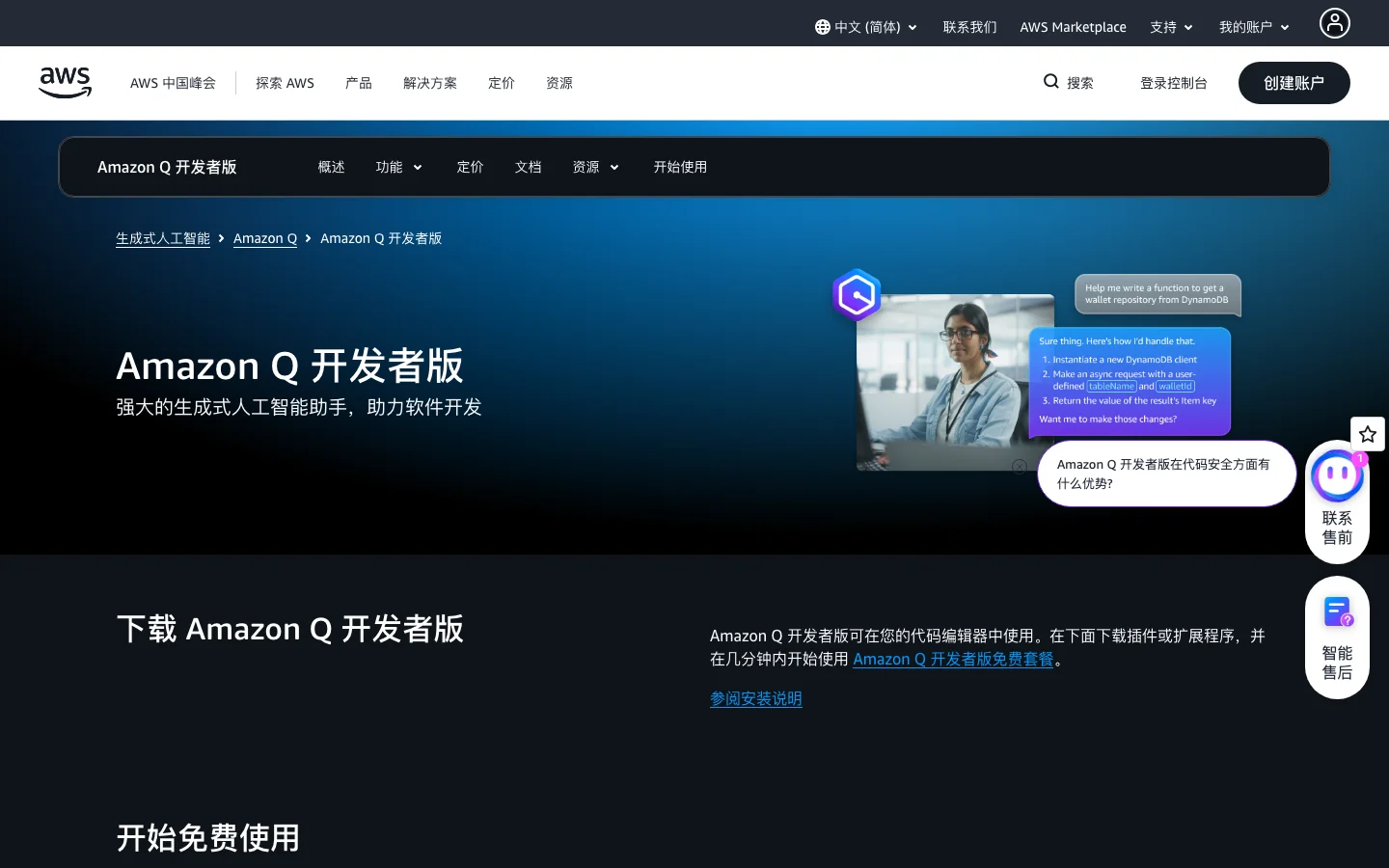
Task: Open 联系我们 in the top bar
Action: click(x=970, y=27)
